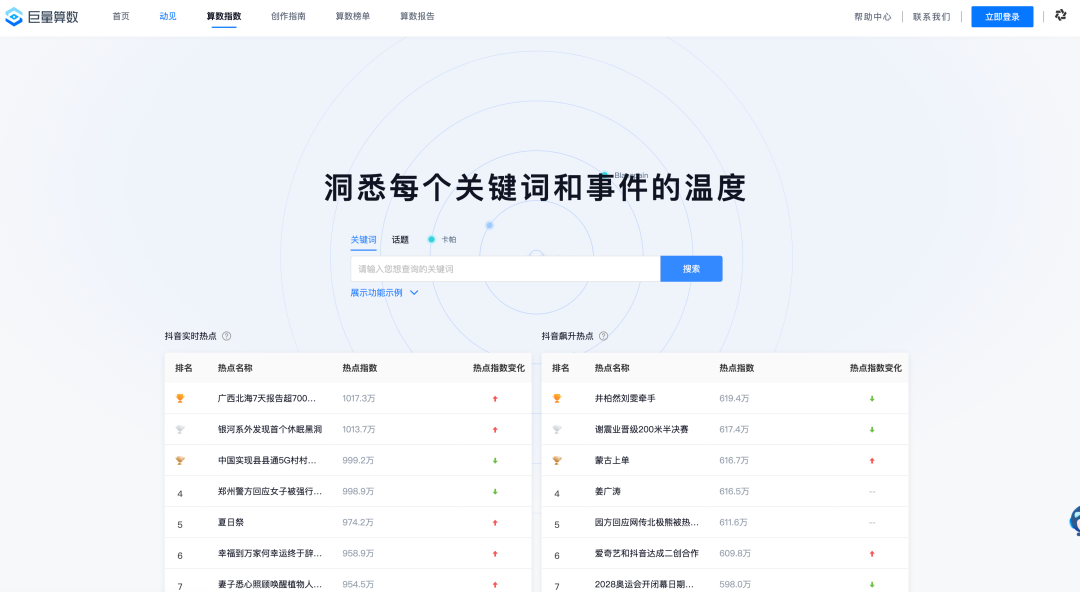The image size is (1080, 592).
Task: Click hot index value 611.6万
Action: click(734, 522)
